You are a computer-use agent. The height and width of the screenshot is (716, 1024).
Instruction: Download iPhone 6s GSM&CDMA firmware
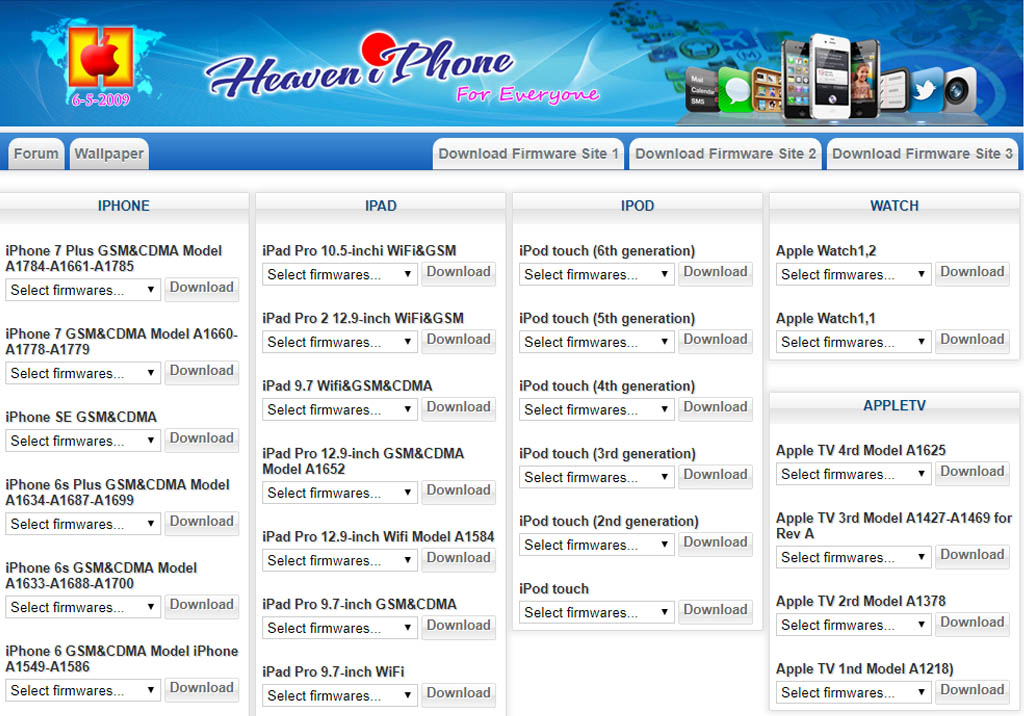[201, 605]
